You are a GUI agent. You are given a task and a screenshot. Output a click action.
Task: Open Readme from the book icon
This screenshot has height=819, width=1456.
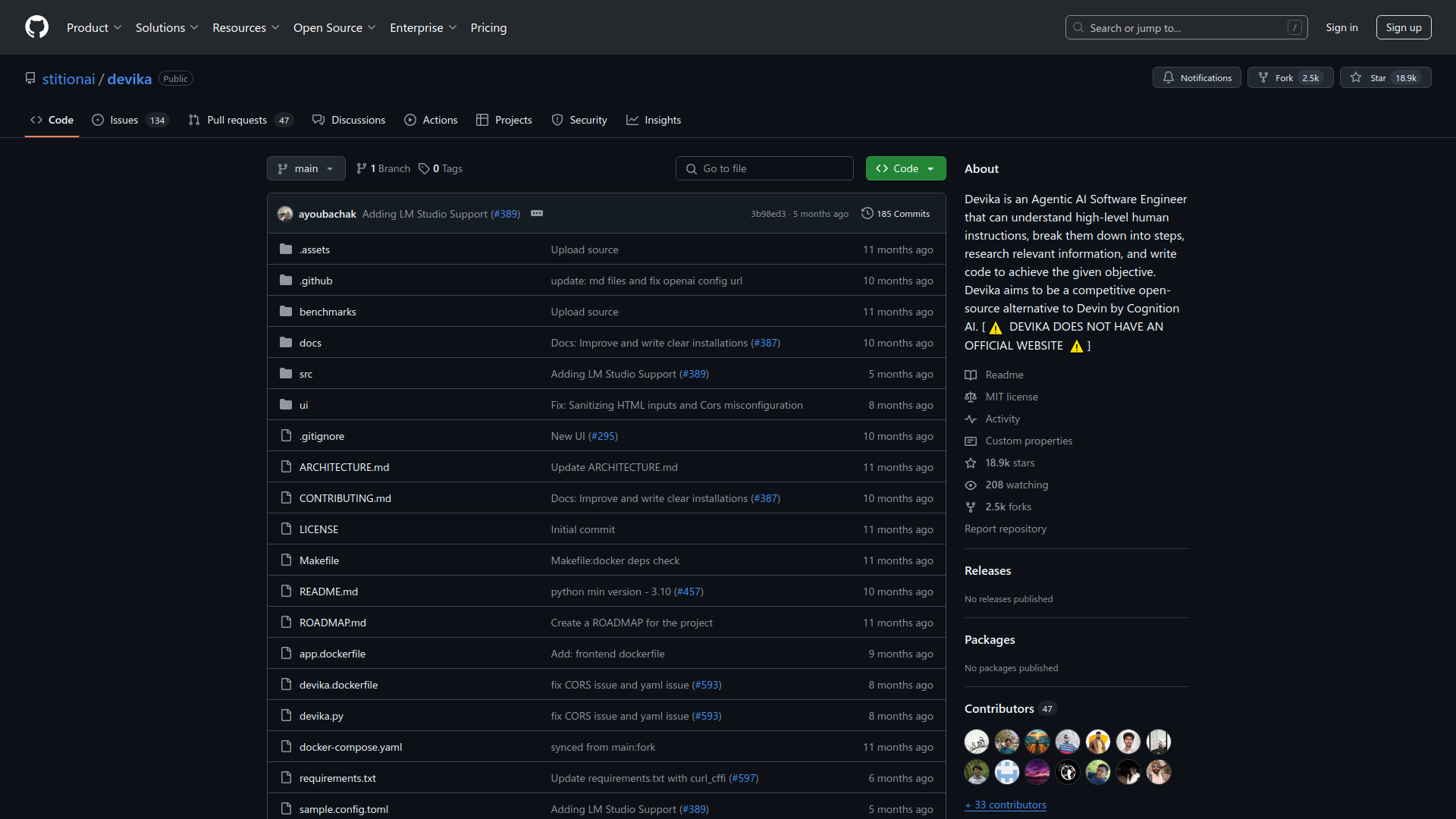click(x=971, y=375)
